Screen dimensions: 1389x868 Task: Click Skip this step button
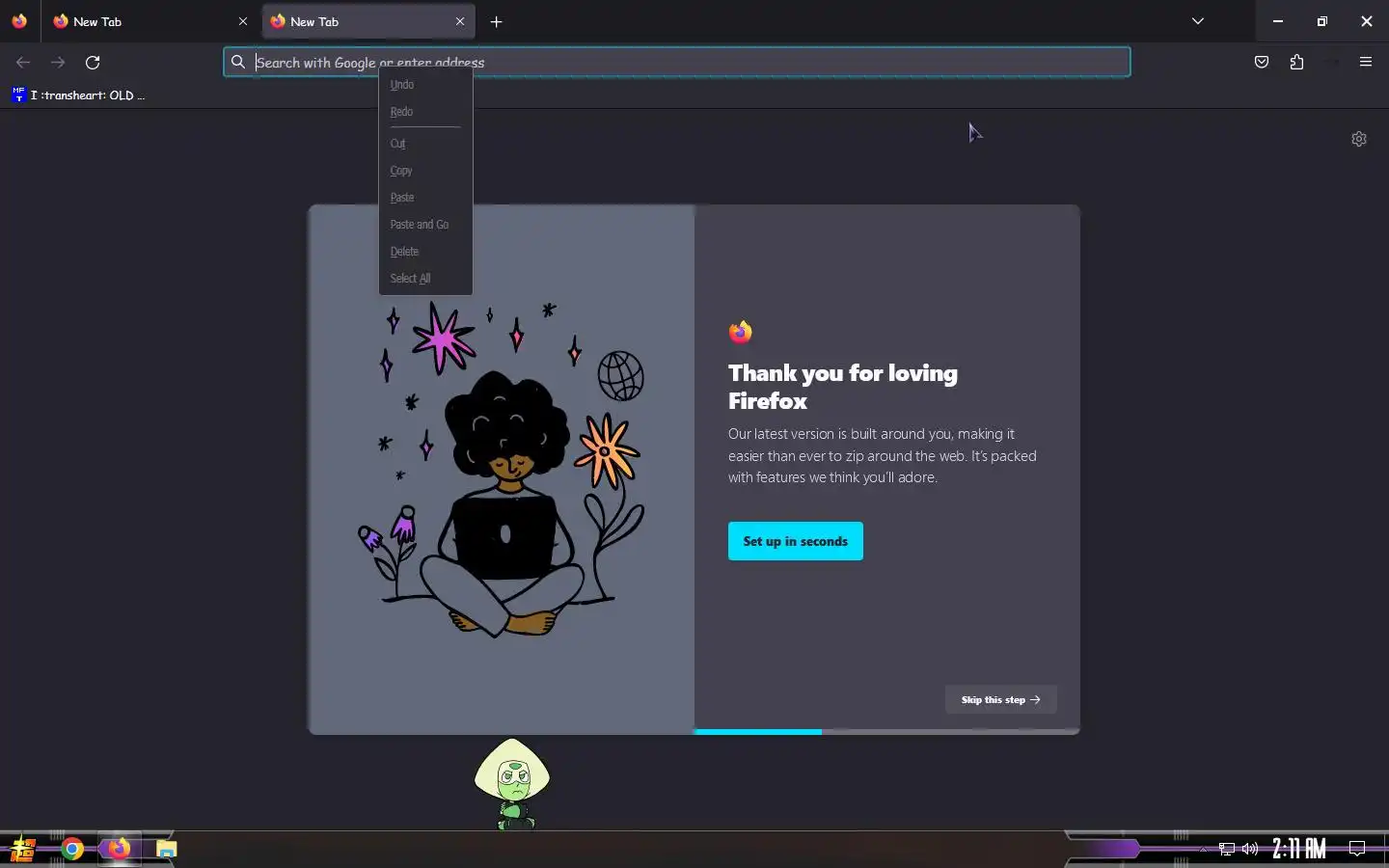click(x=1000, y=699)
